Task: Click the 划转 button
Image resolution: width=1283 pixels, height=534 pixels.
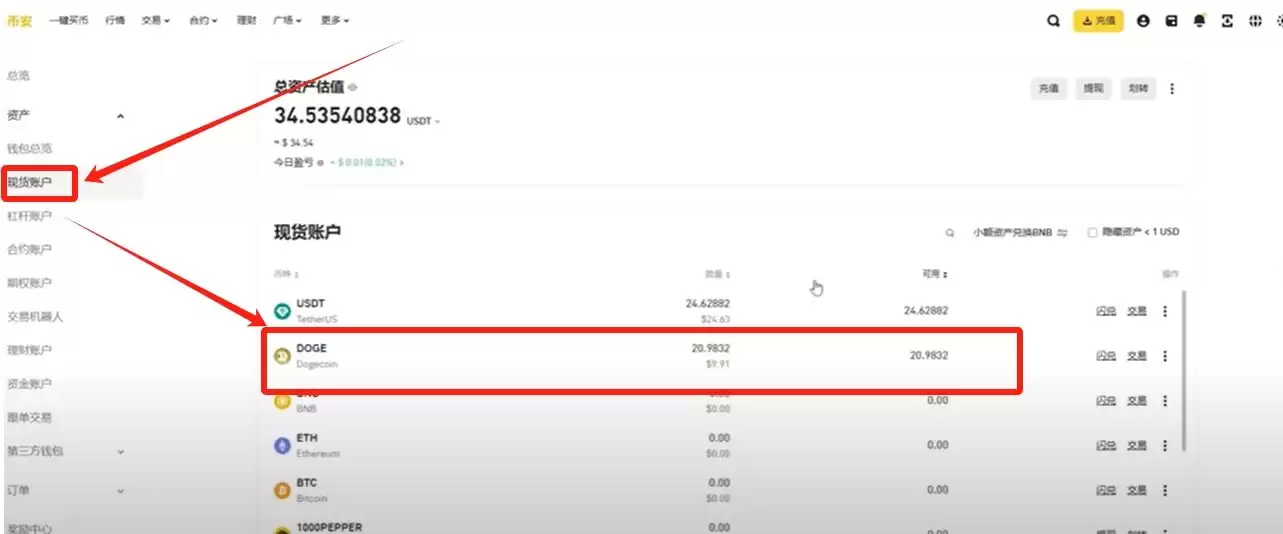Action: (1138, 88)
